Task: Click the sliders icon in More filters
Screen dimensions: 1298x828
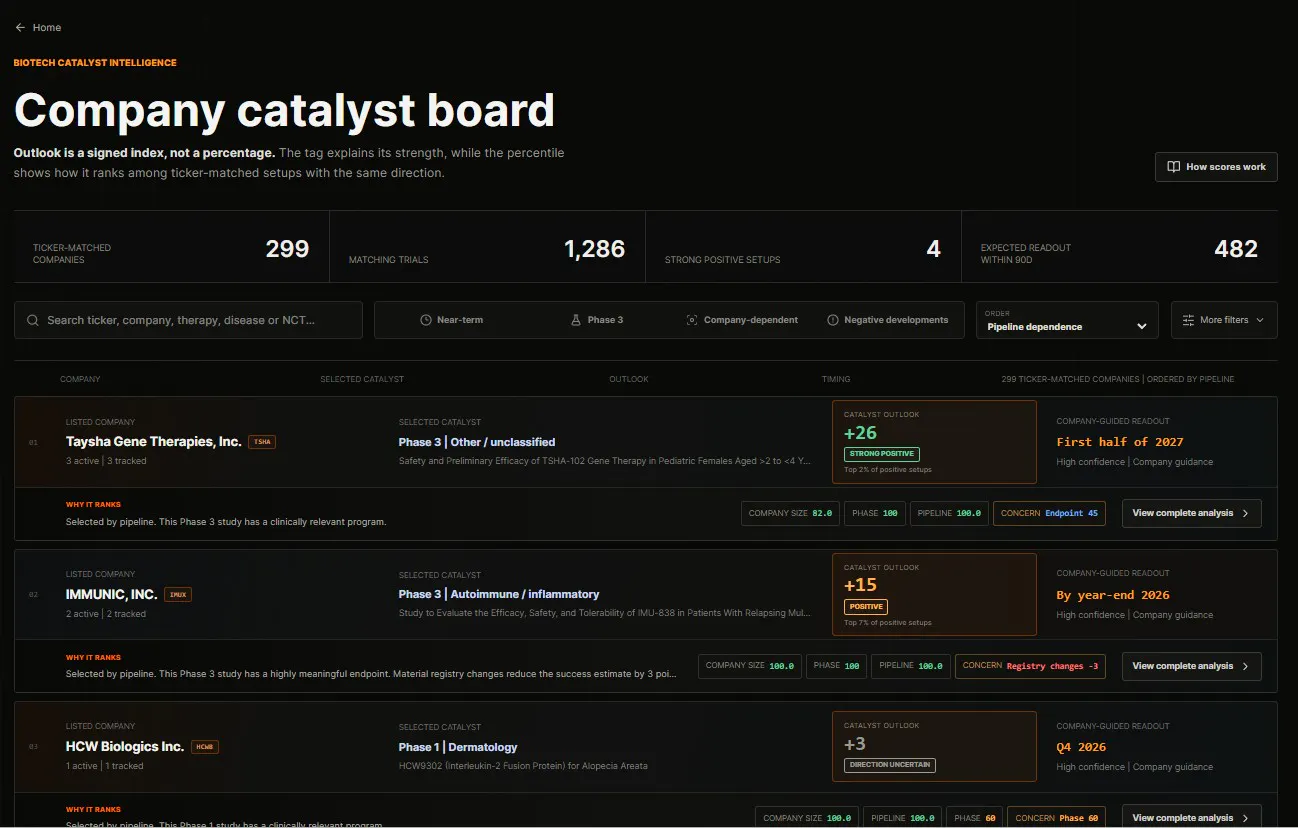Action: click(1188, 320)
